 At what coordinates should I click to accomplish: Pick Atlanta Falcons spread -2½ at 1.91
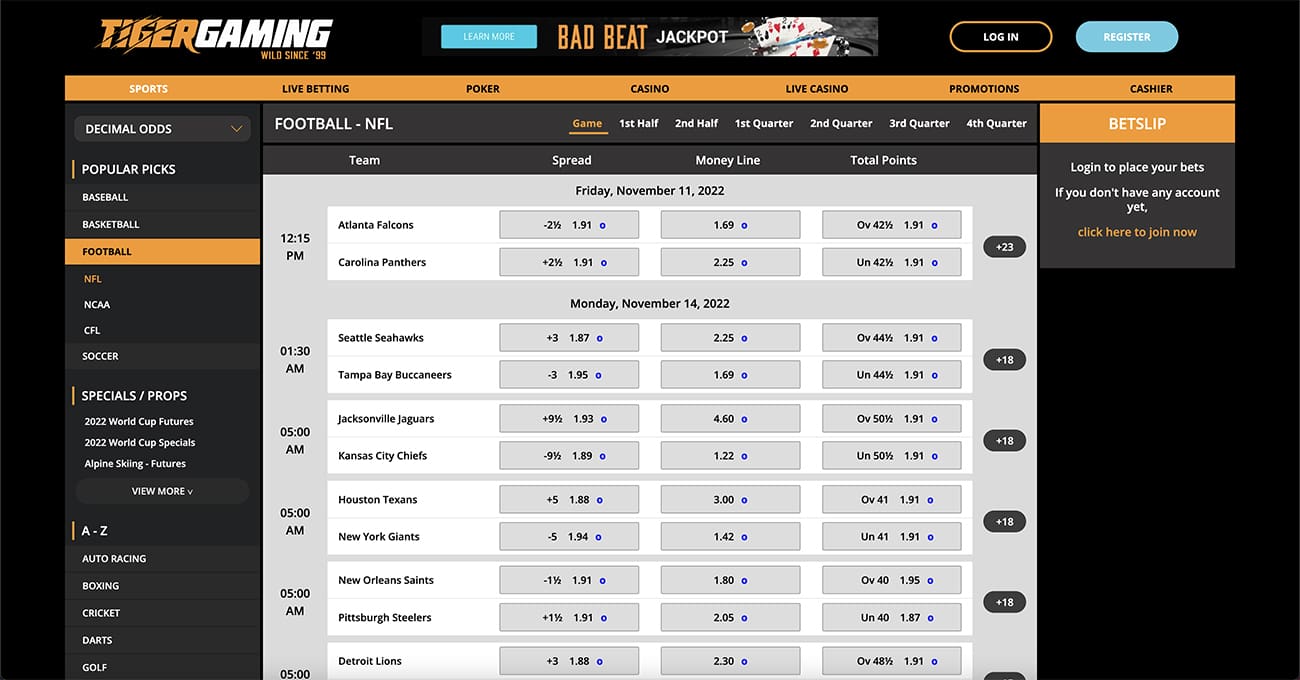569,225
